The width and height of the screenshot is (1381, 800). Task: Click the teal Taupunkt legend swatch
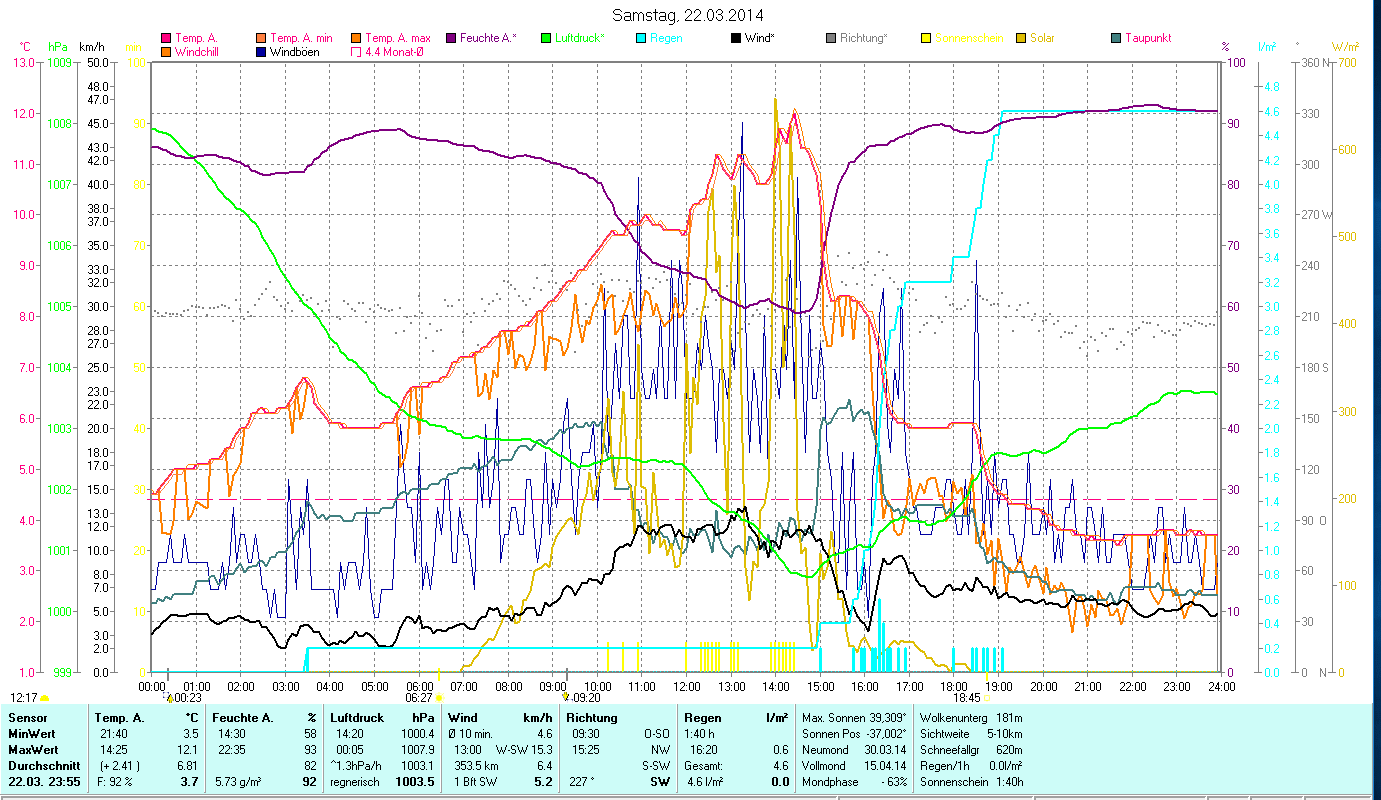[x=1116, y=39]
